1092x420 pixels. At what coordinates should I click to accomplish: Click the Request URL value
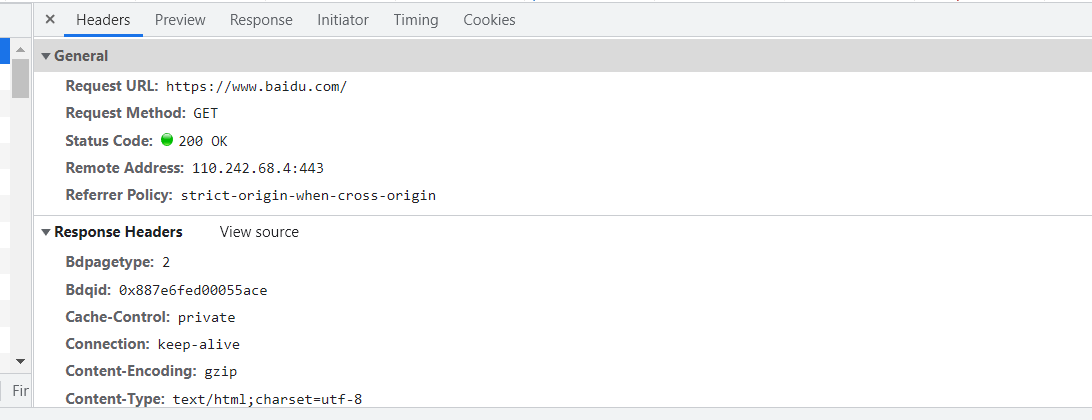pos(256,87)
